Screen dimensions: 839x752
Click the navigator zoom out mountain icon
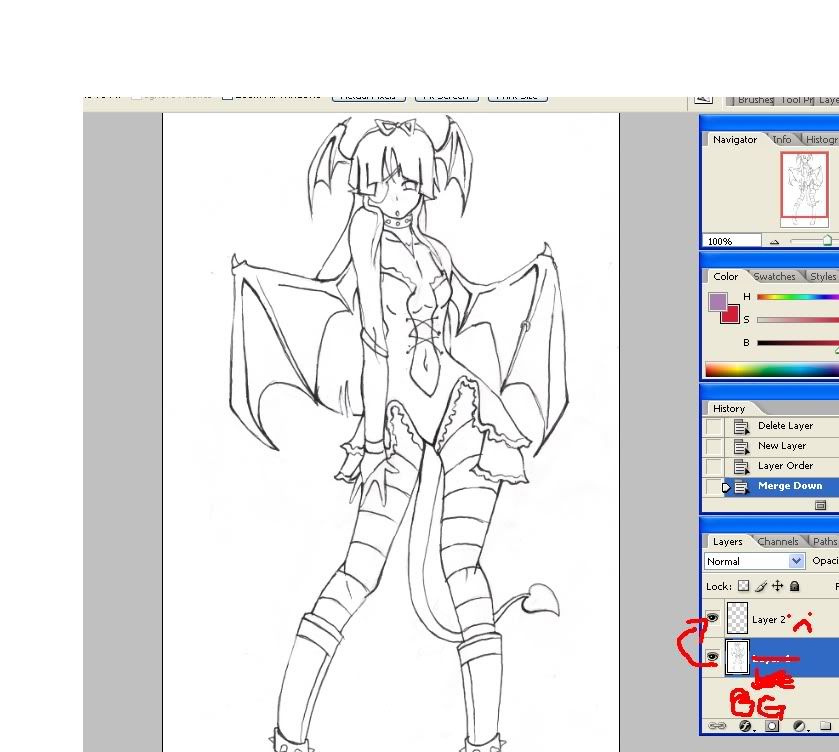[774, 242]
